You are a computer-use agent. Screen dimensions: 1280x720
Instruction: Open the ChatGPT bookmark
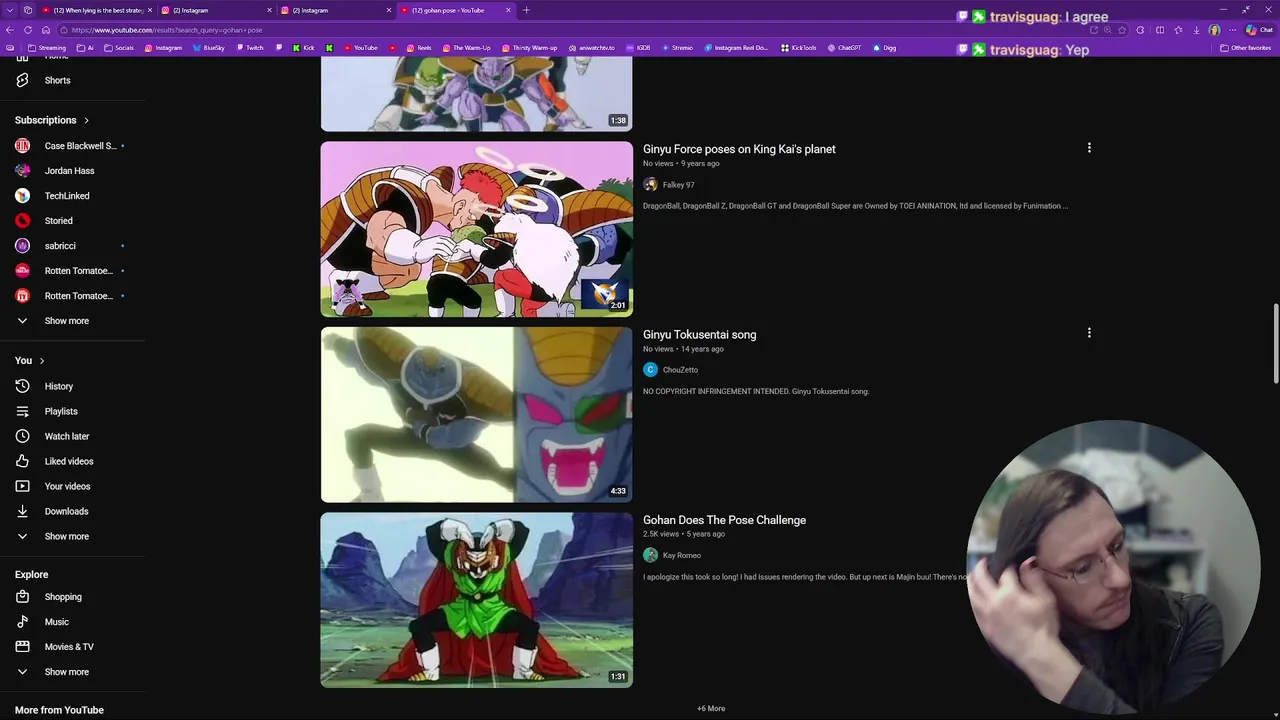click(843, 48)
